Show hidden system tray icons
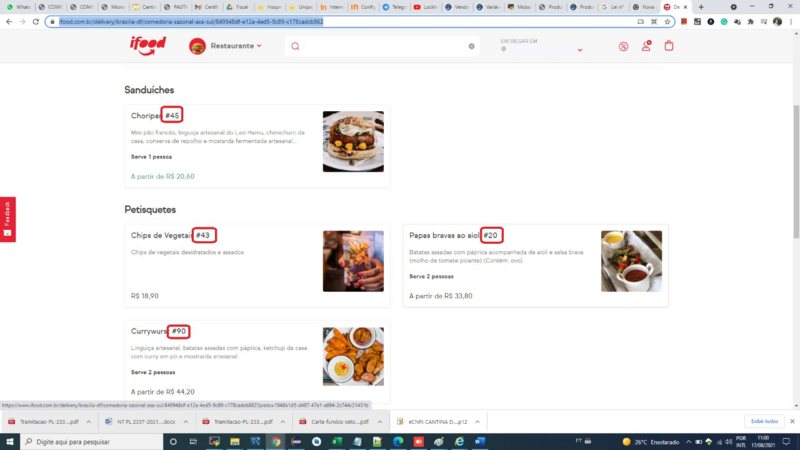The image size is (800, 450). (688, 442)
